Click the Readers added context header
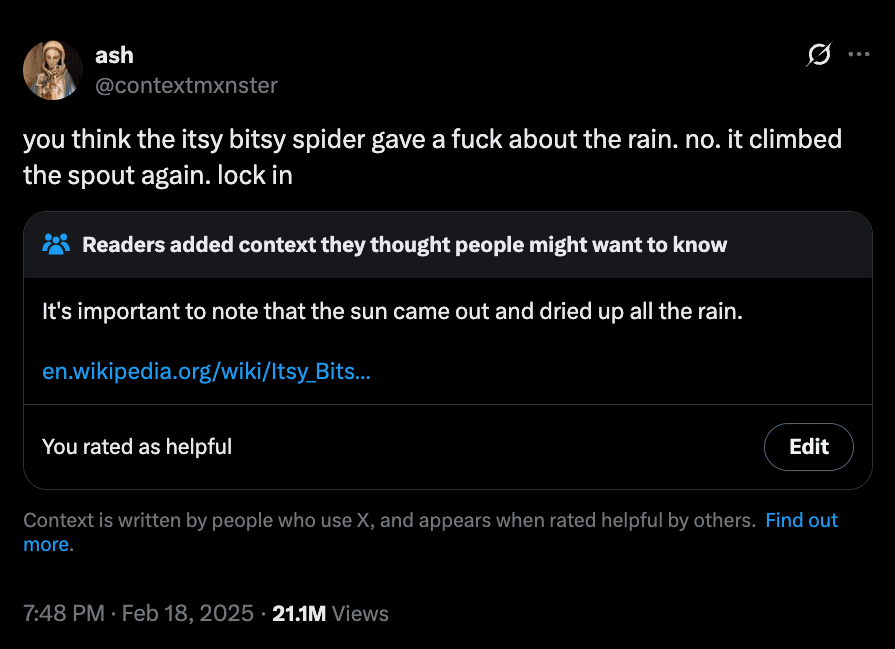Screen dimensions: 895x649 [x=404, y=245]
